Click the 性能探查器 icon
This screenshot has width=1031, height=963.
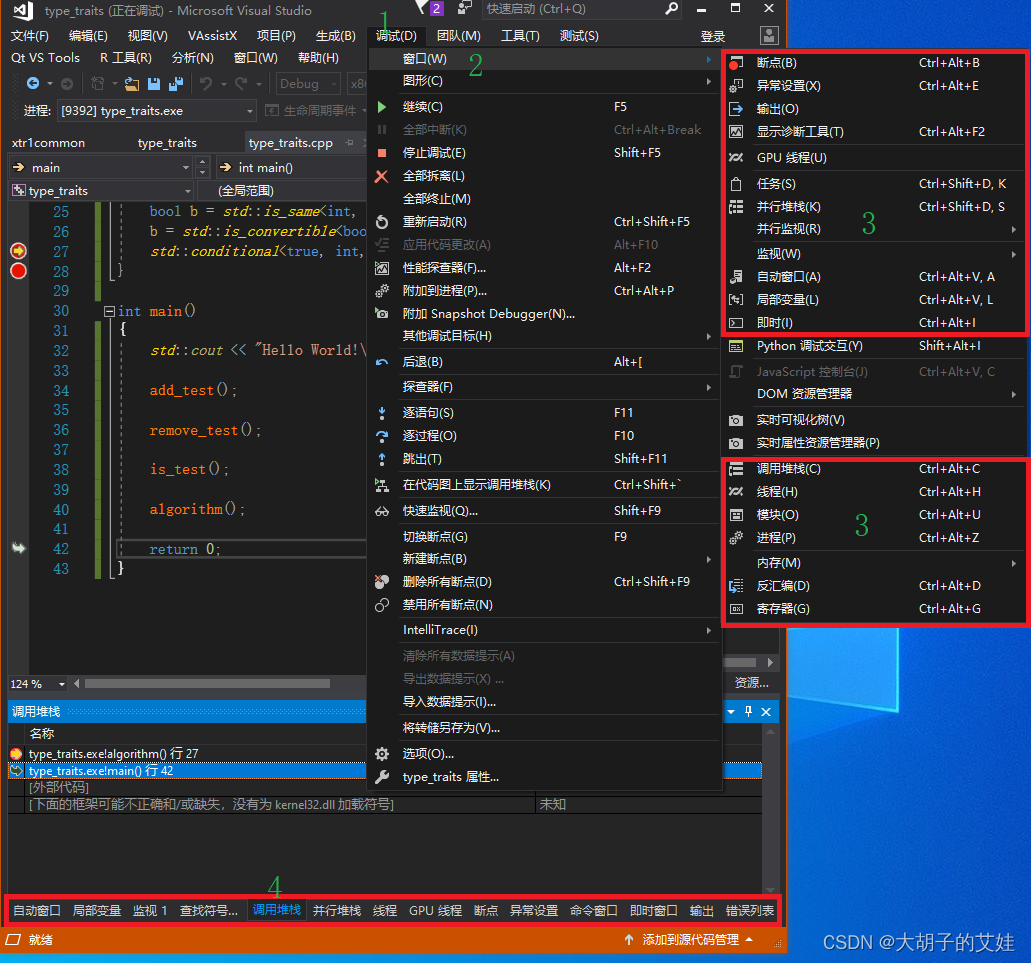(x=381, y=268)
